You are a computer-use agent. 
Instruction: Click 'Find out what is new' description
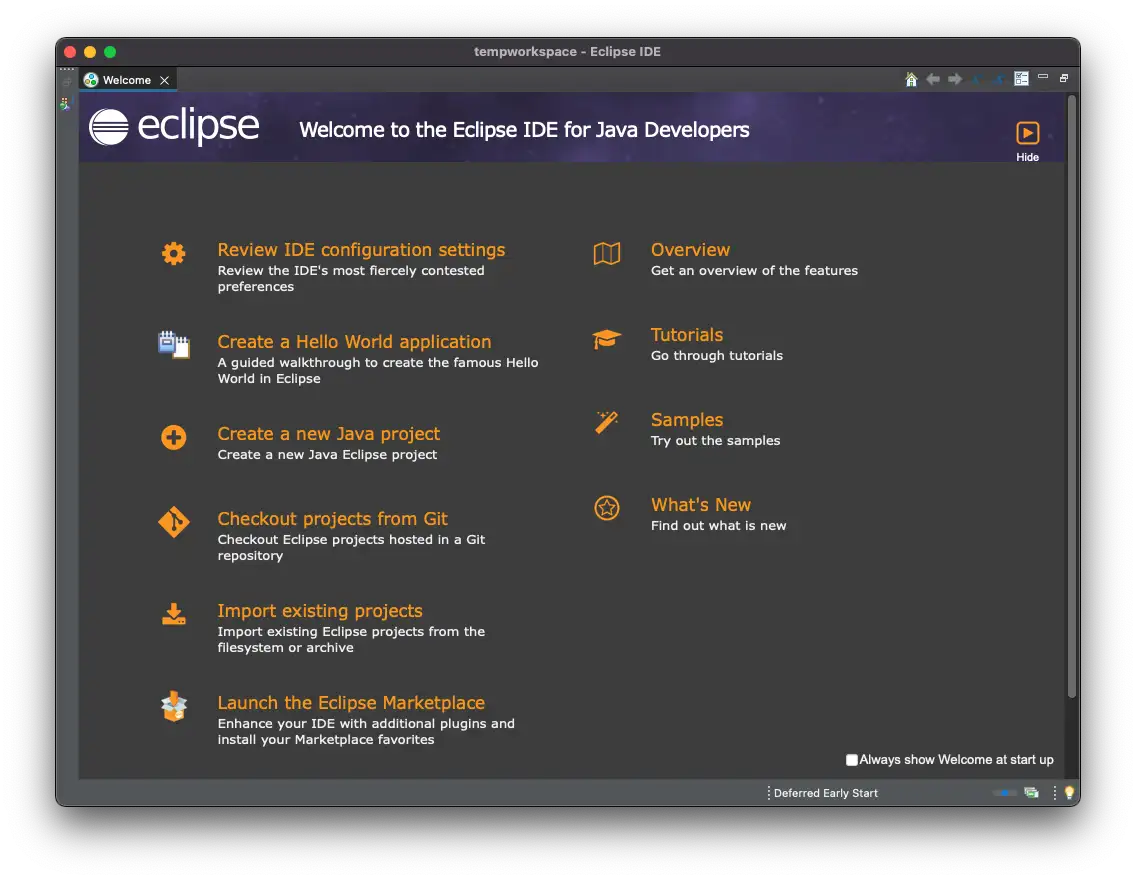click(718, 526)
